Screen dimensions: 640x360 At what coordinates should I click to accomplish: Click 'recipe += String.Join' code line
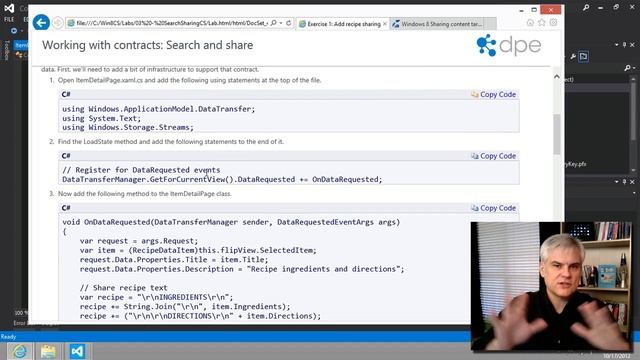coord(185,307)
